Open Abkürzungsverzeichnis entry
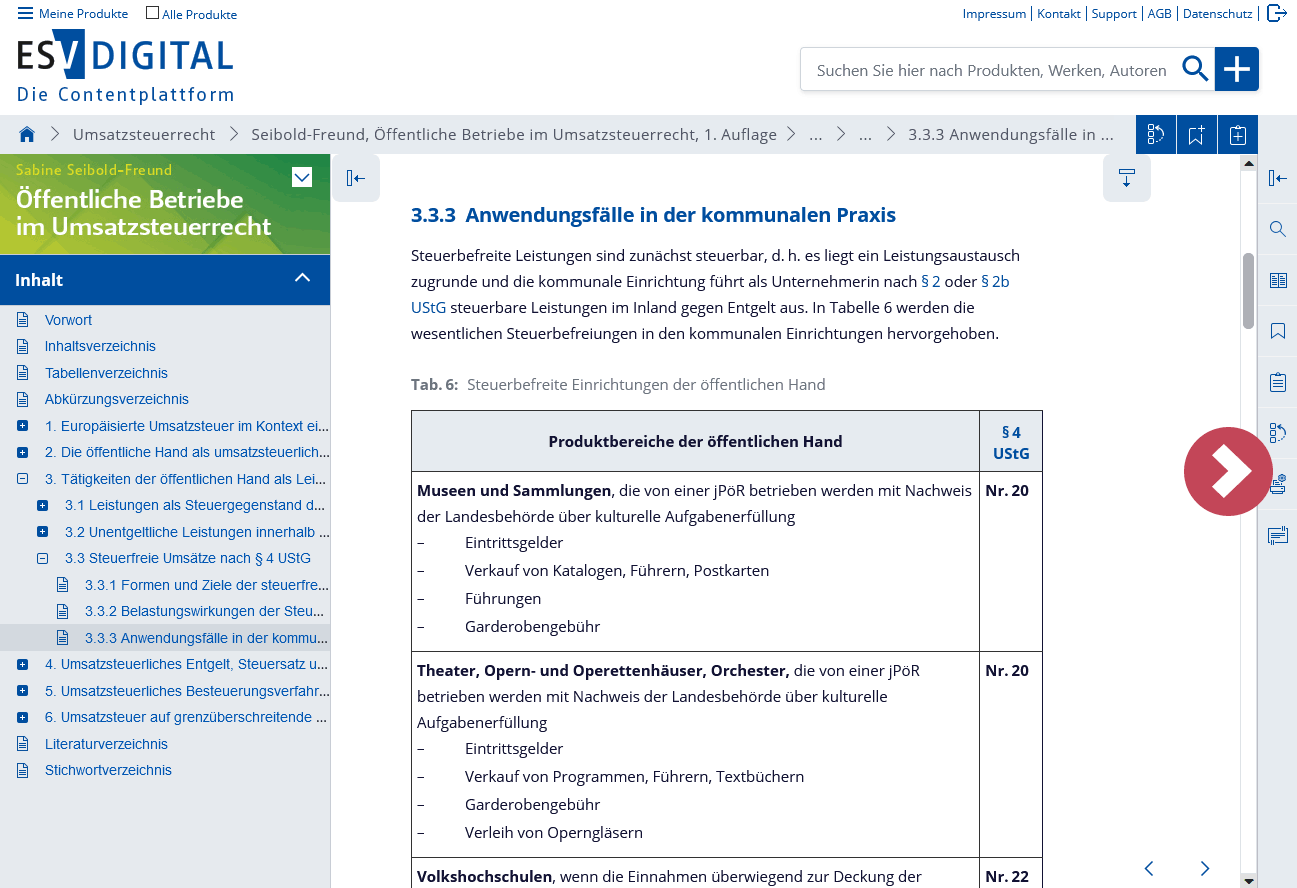Image resolution: width=1297 pixels, height=888 pixels. [x=117, y=399]
